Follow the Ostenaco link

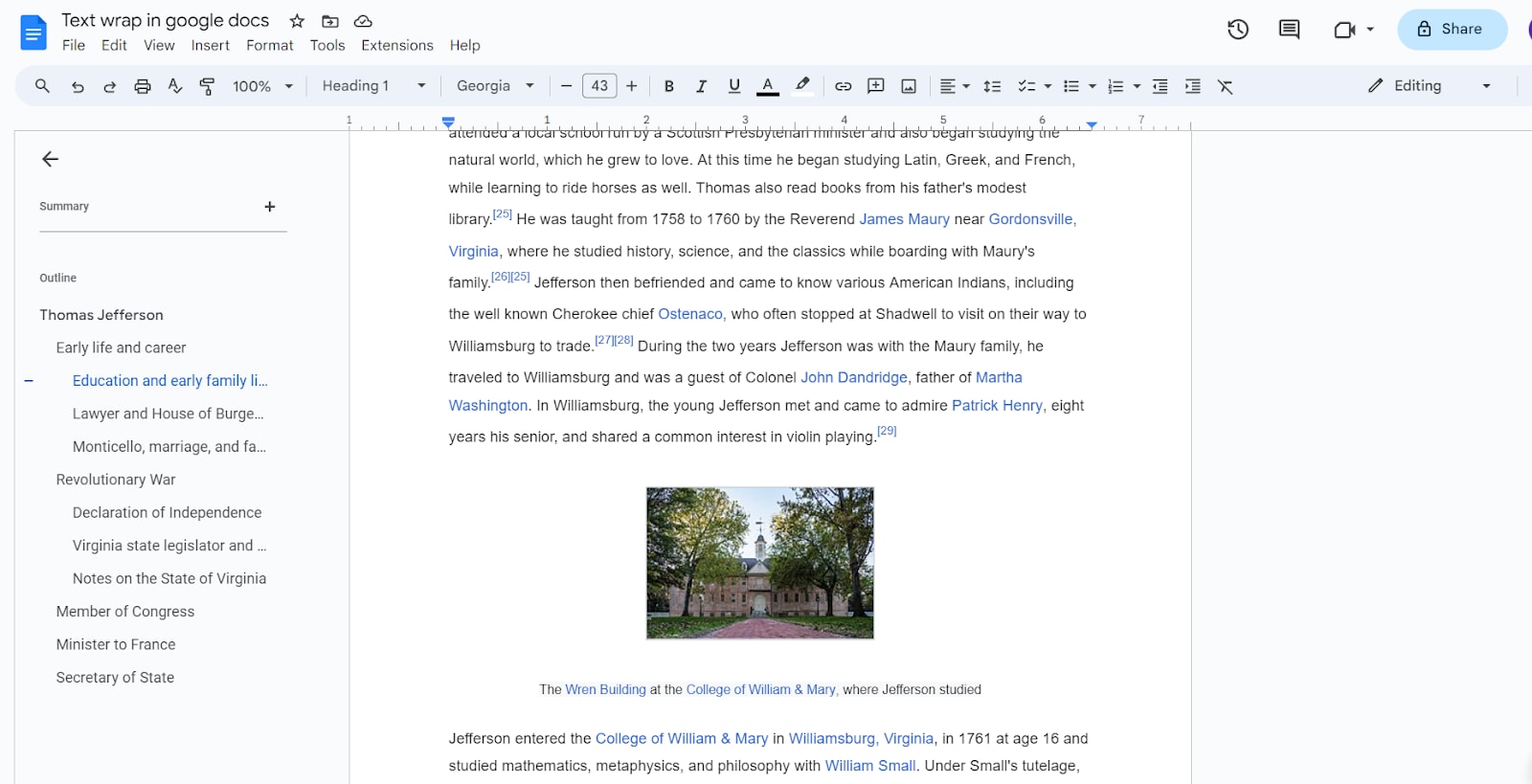pos(690,314)
